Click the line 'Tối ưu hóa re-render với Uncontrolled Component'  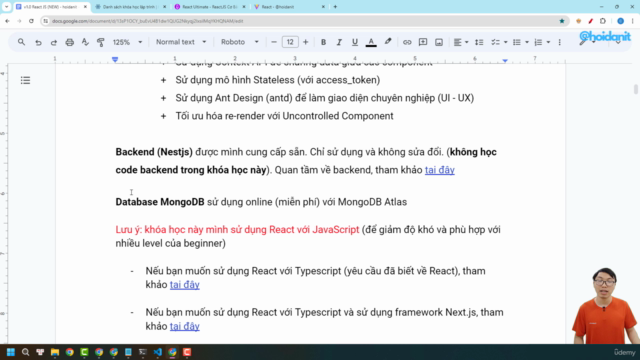click(284, 116)
